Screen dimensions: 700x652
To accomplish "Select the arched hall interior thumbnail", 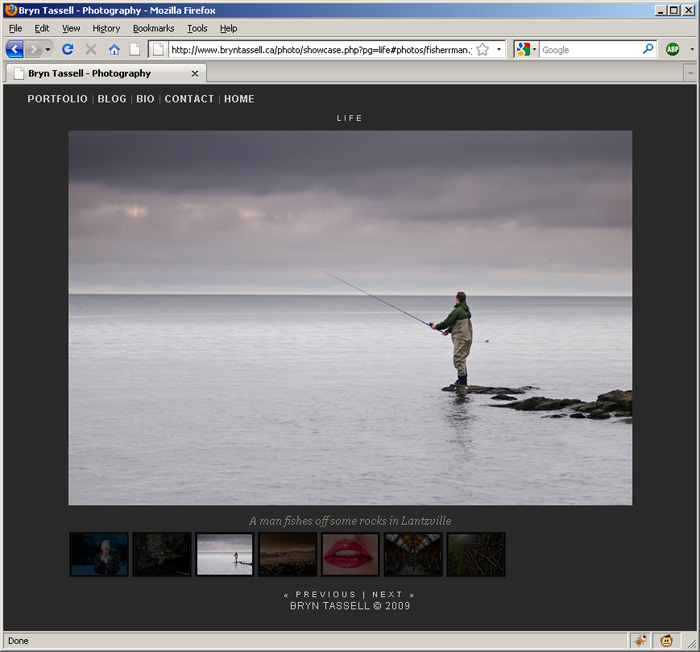I will coord(413,554).
